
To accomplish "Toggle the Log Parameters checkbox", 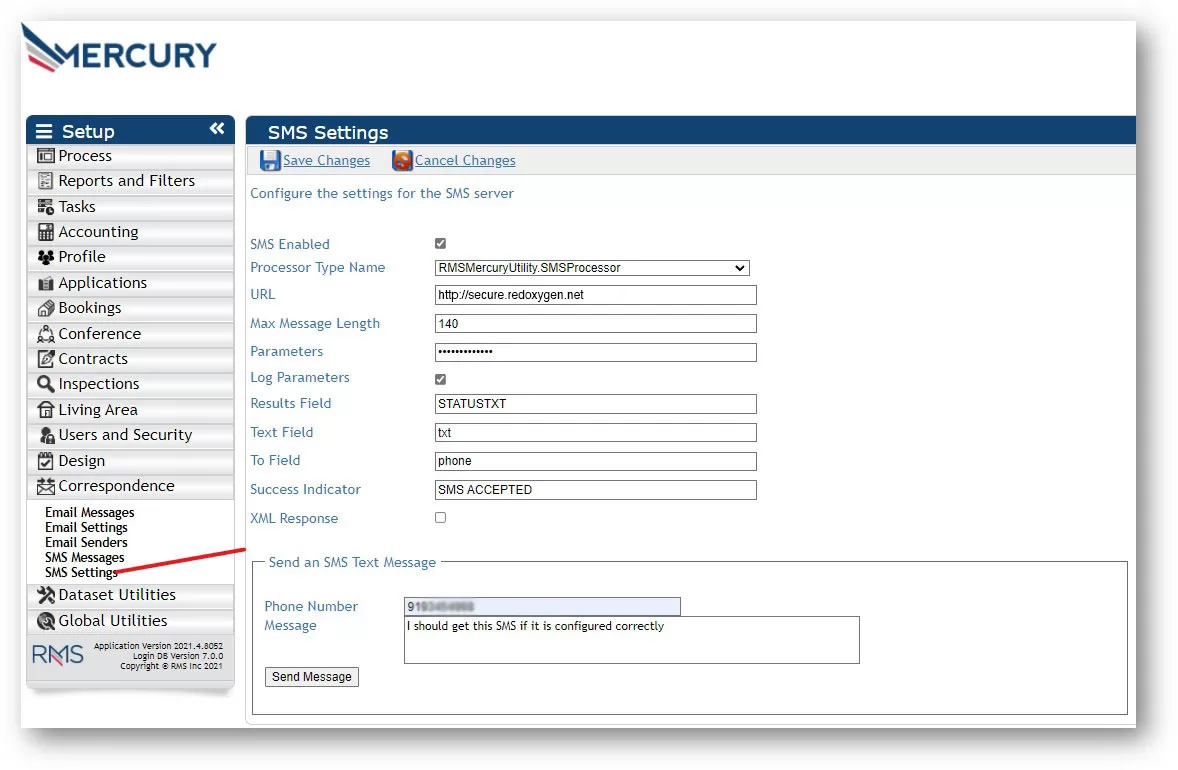I will [440, 379].
